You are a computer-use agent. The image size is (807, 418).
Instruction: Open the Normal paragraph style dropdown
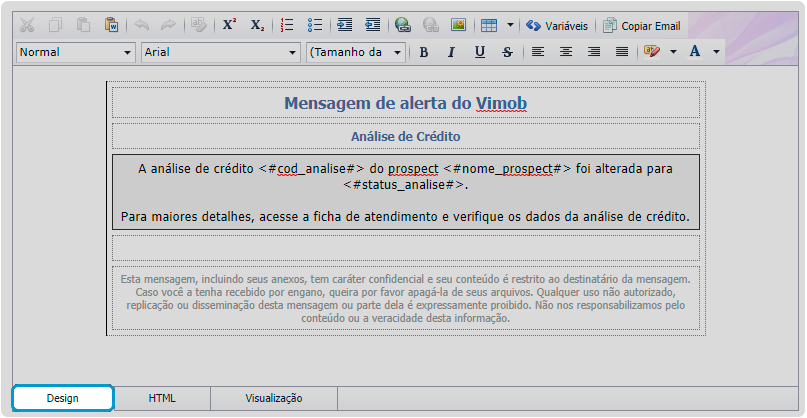76,53
